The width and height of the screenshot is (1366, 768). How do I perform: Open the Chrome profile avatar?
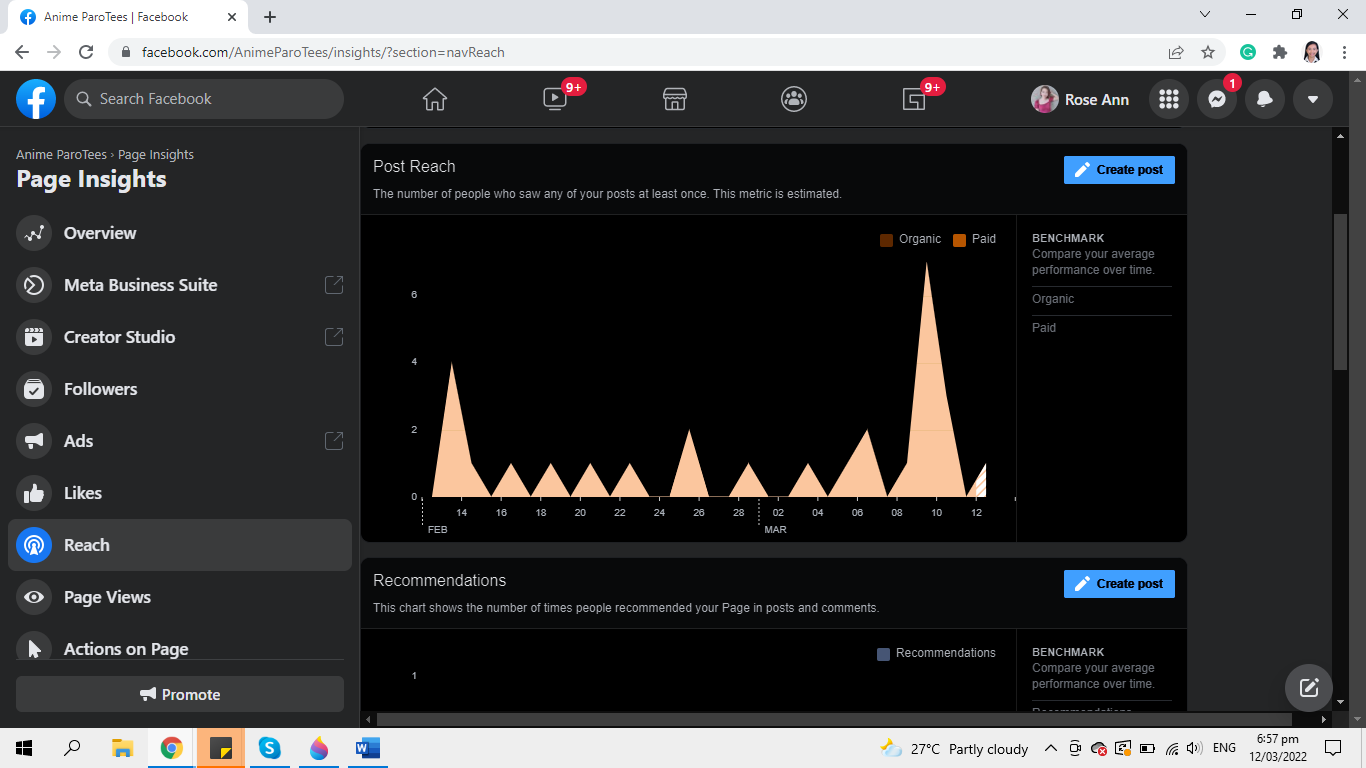coord(1312,52)
